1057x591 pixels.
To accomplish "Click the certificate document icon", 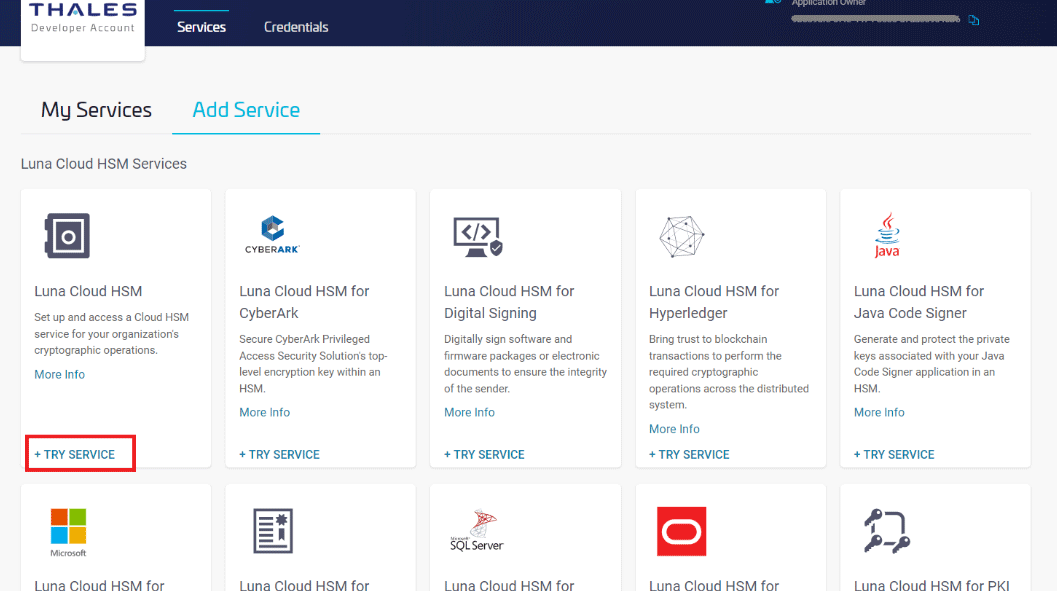I will click(x=272, y=531).
